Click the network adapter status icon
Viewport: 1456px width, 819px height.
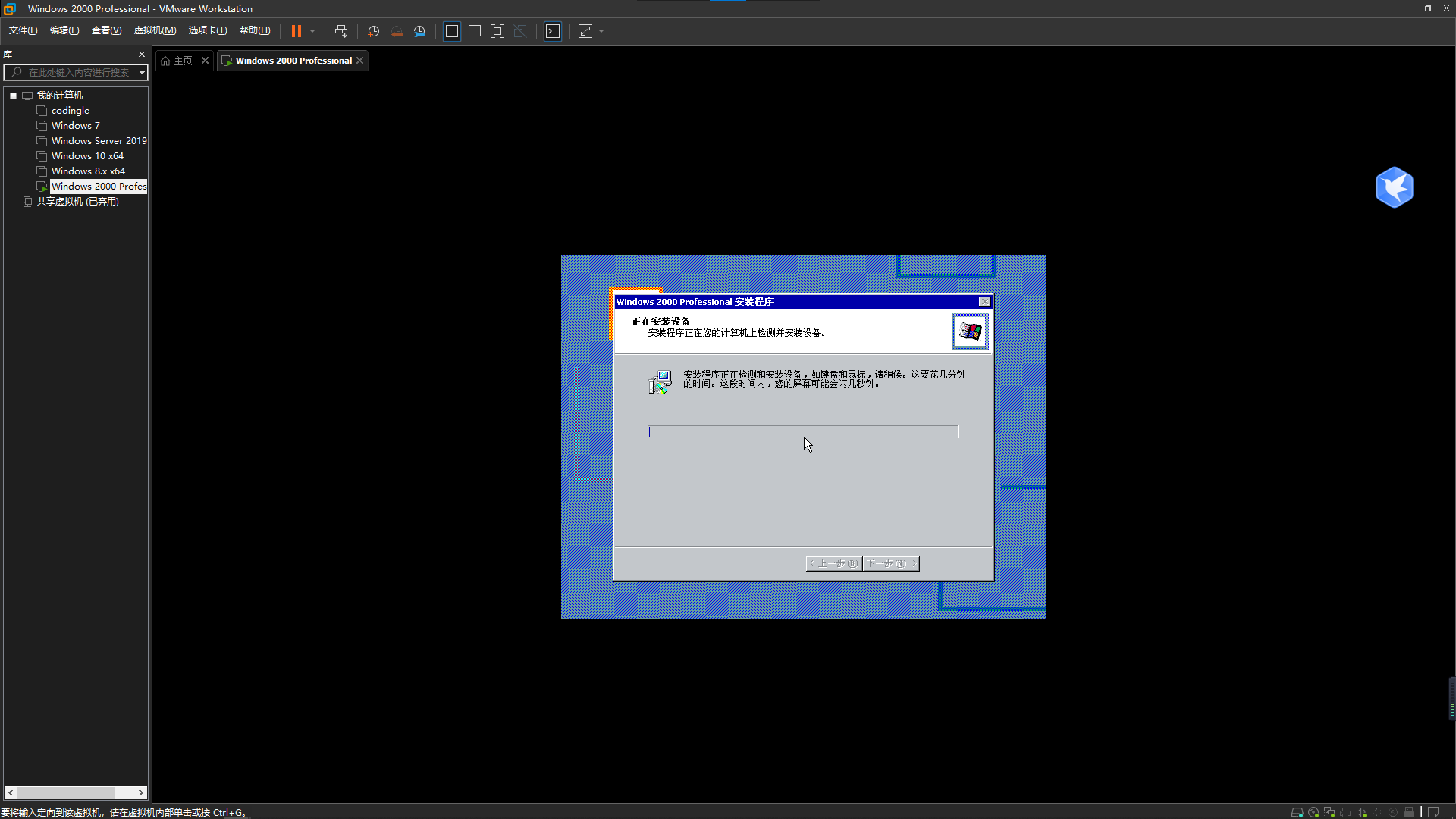pyautogui.click(x=1329, y=812)
